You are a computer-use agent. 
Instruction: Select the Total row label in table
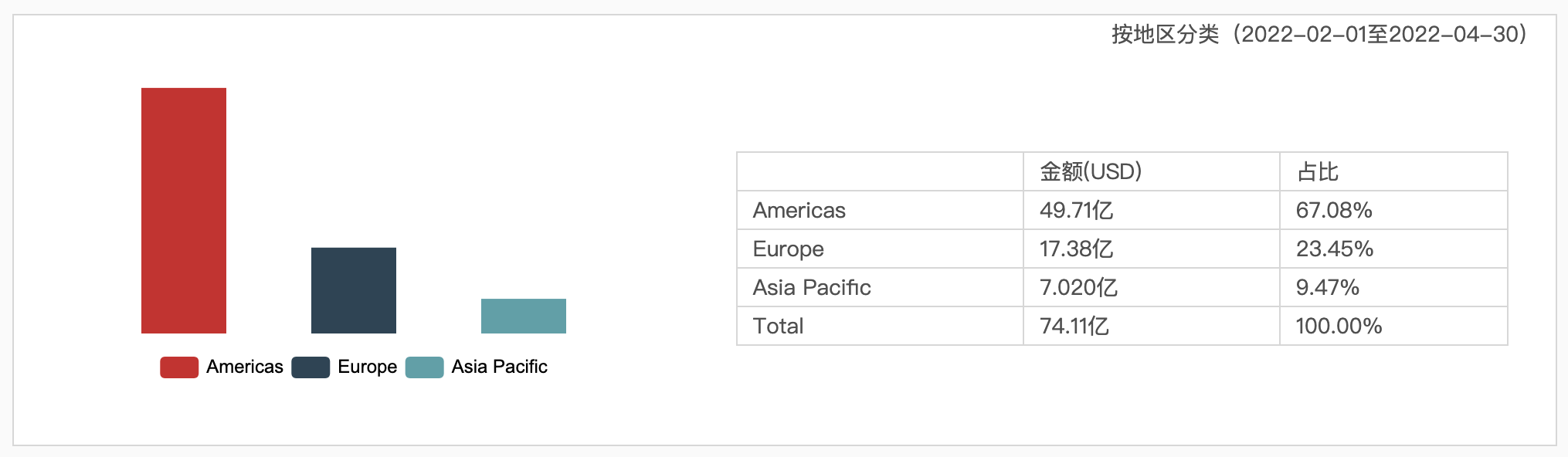pyautogui.click(x=779, y=326)
